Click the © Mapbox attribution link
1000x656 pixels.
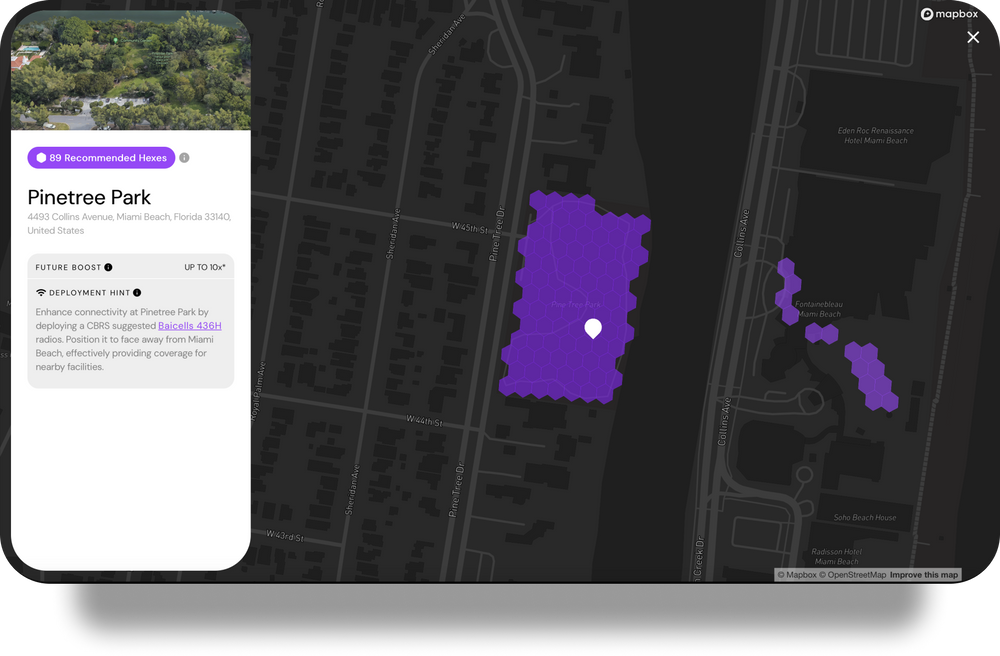pos(798,574)
